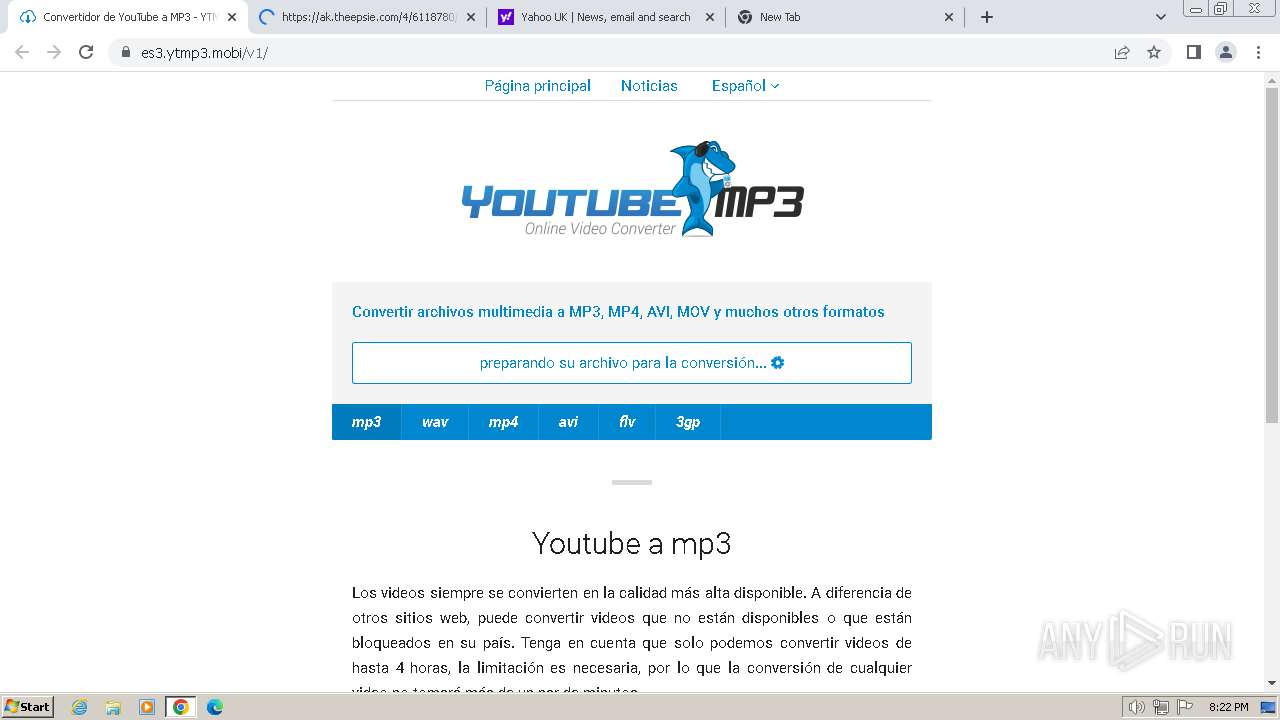Image resolution: width=1280 pixels, height=720 pixels.
Task: Click the address bar URL es3.ytmp3.mobi
Action: coord(204,53)
